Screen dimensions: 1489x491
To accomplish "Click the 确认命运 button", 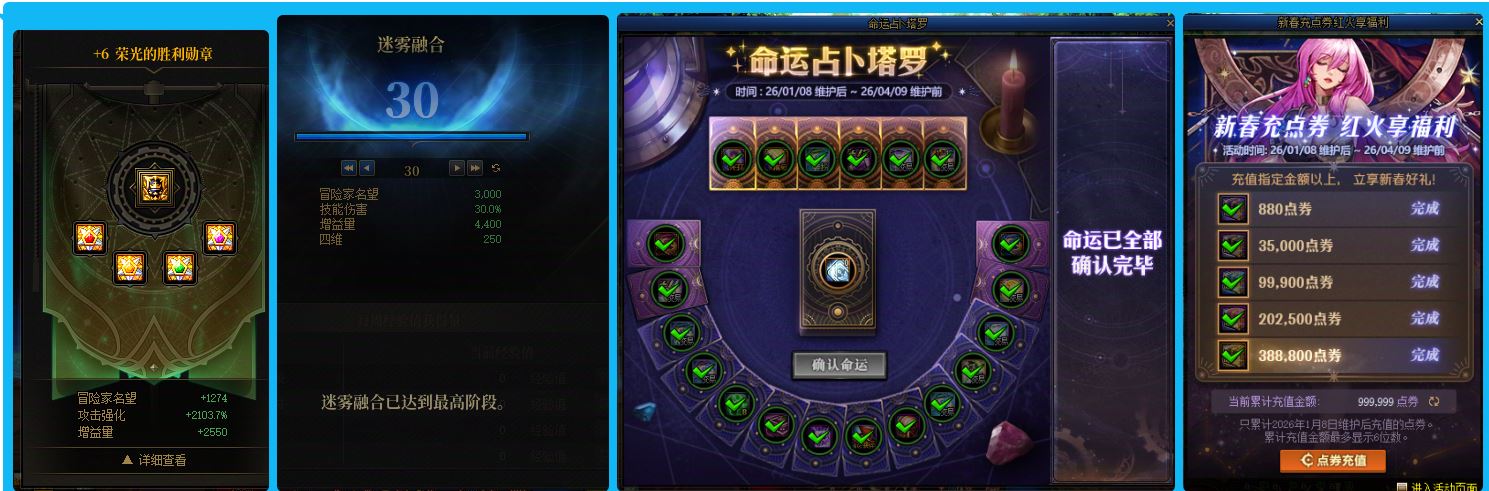I will tap(840, 365).
